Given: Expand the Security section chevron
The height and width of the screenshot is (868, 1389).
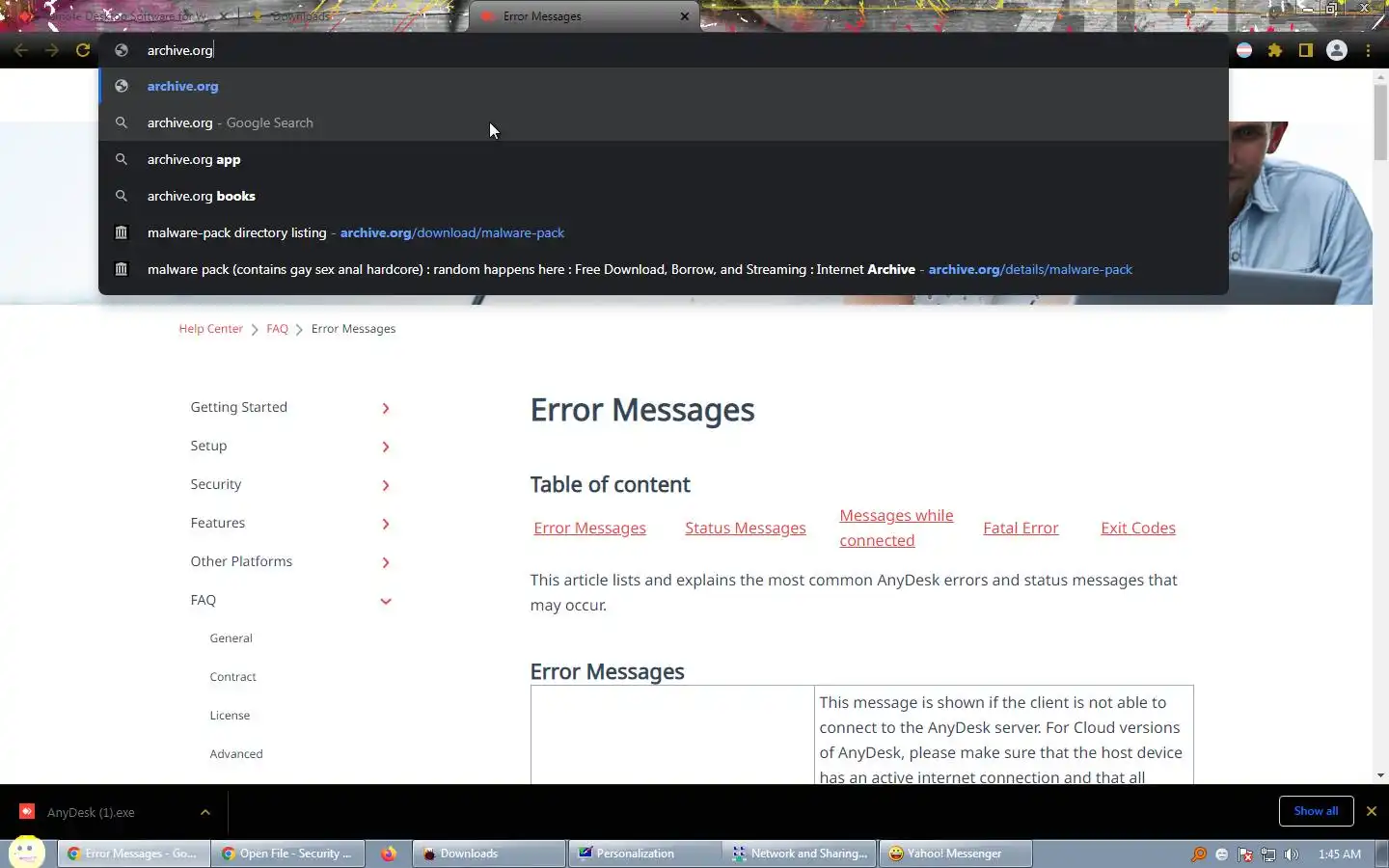Looking at the screenshot, I should [x=386, y=485].
